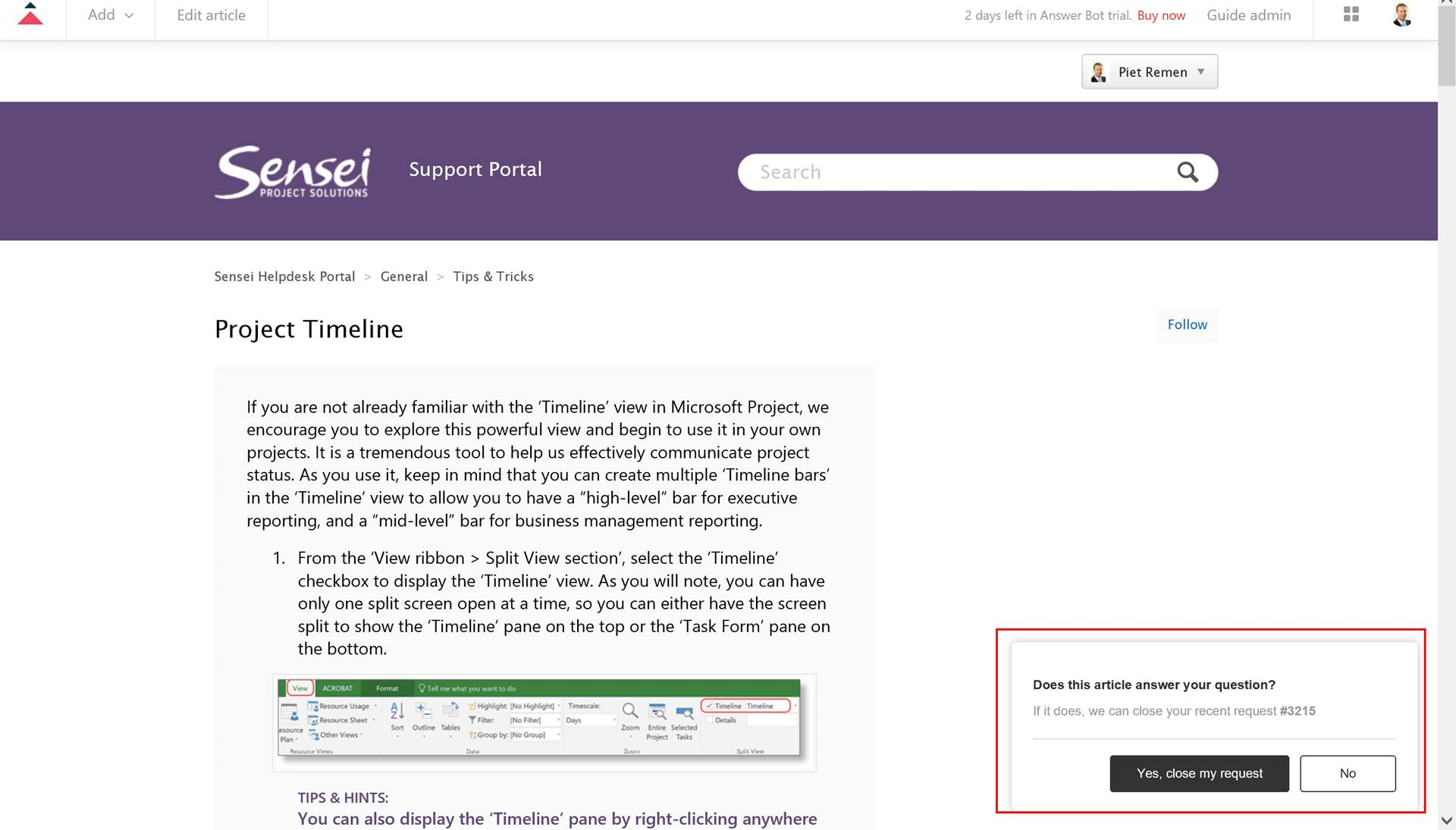The width and height of the screenshot is (1456, 830).
Task: Click the TIPS & HINTS heading
Action: pyautogui.click(x=343, y=797)
